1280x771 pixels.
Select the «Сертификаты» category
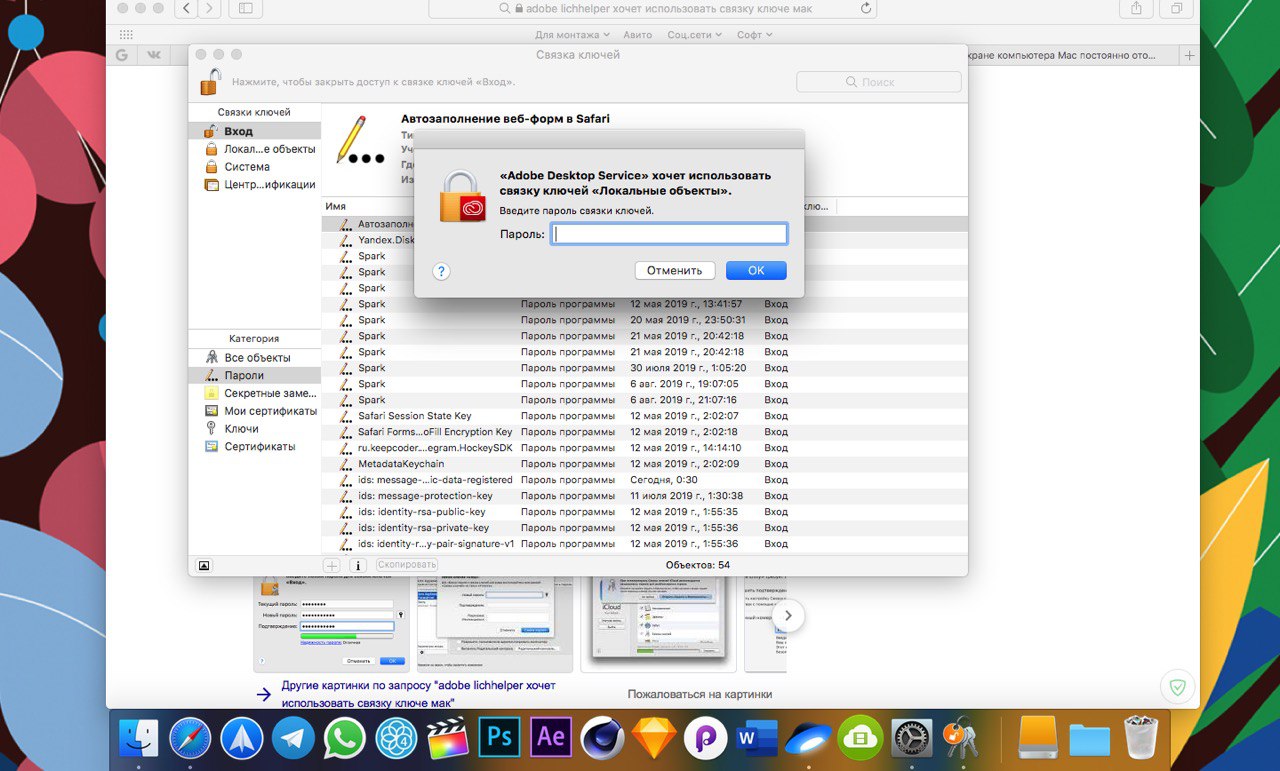(254, 447)
